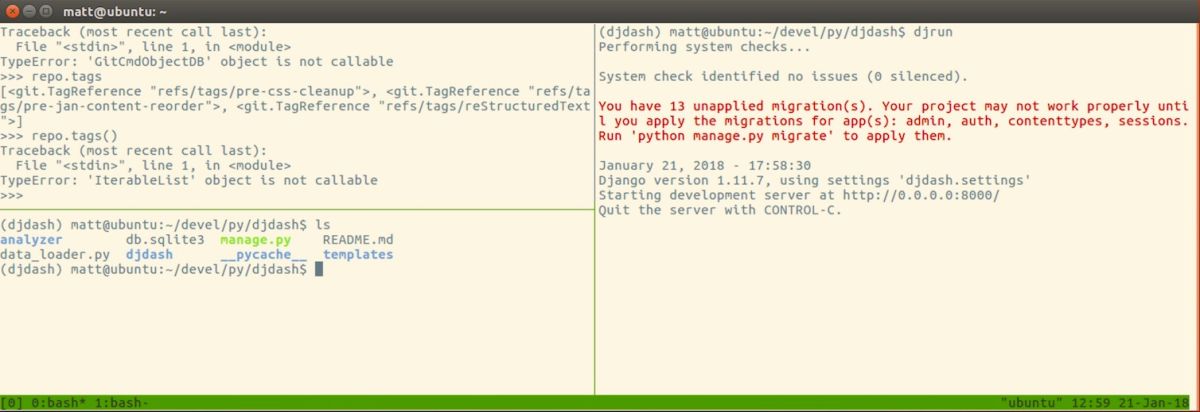Click the '>>> repo.tags()' input line

tap(59, 136)
